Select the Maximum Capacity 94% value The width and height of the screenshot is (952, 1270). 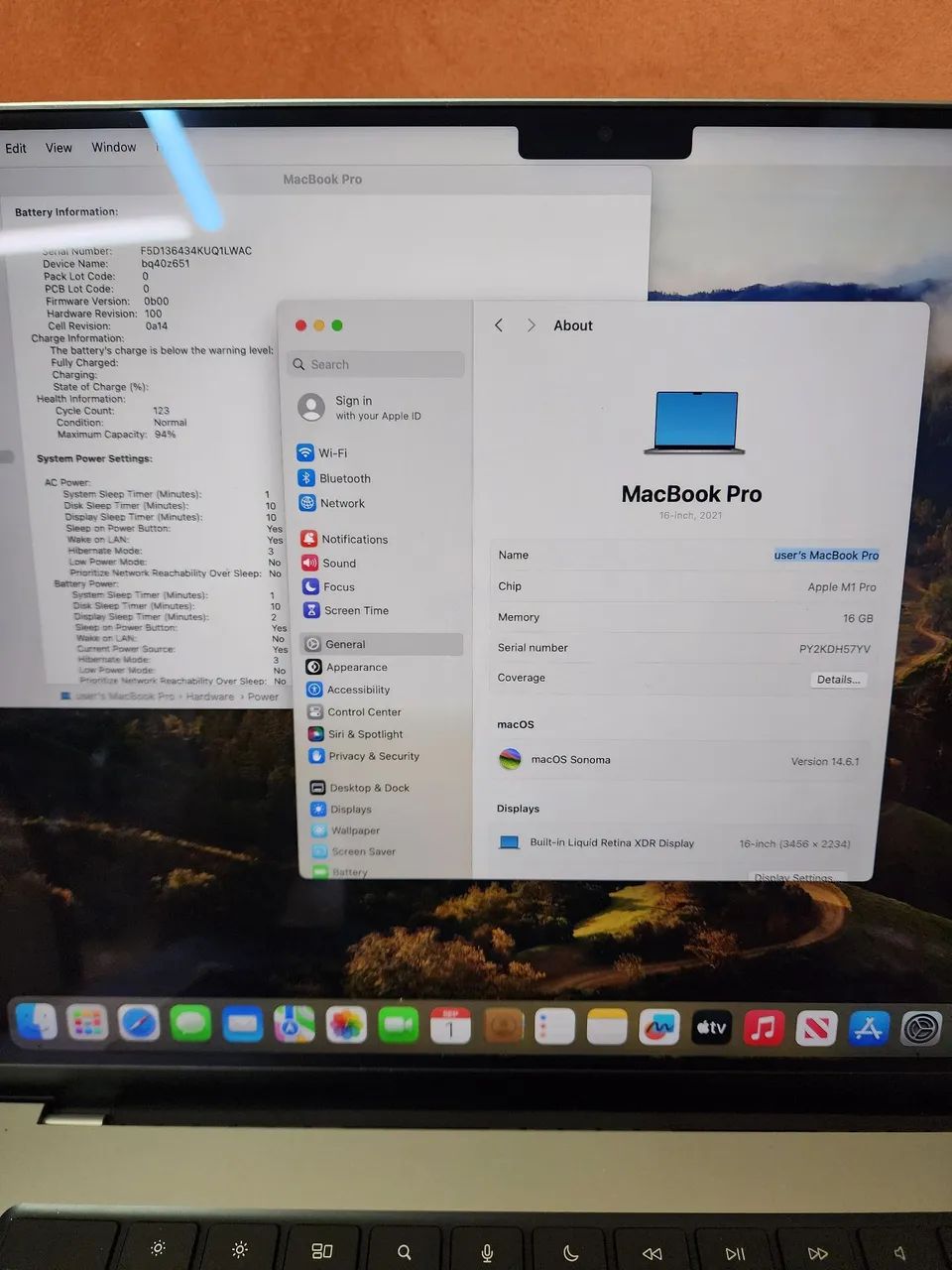[x=165, y=435]
